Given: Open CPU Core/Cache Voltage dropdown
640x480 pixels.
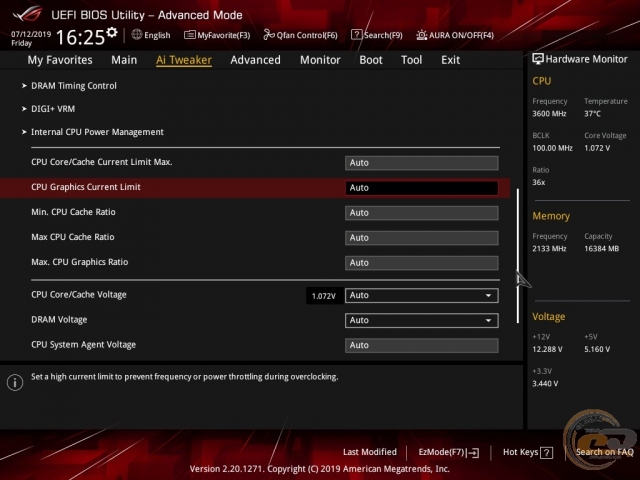Looking at the screenshot, I should [x=422, y=296].
